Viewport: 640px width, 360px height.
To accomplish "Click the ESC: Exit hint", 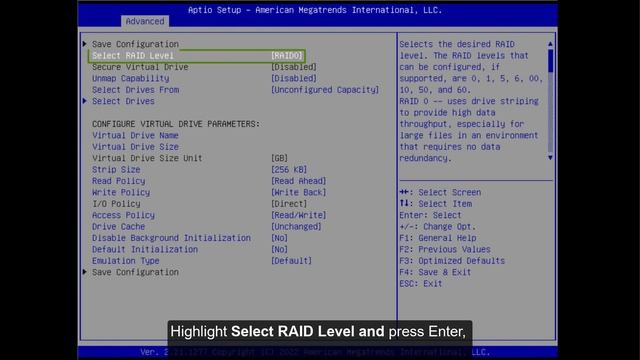I will [421, 284].
